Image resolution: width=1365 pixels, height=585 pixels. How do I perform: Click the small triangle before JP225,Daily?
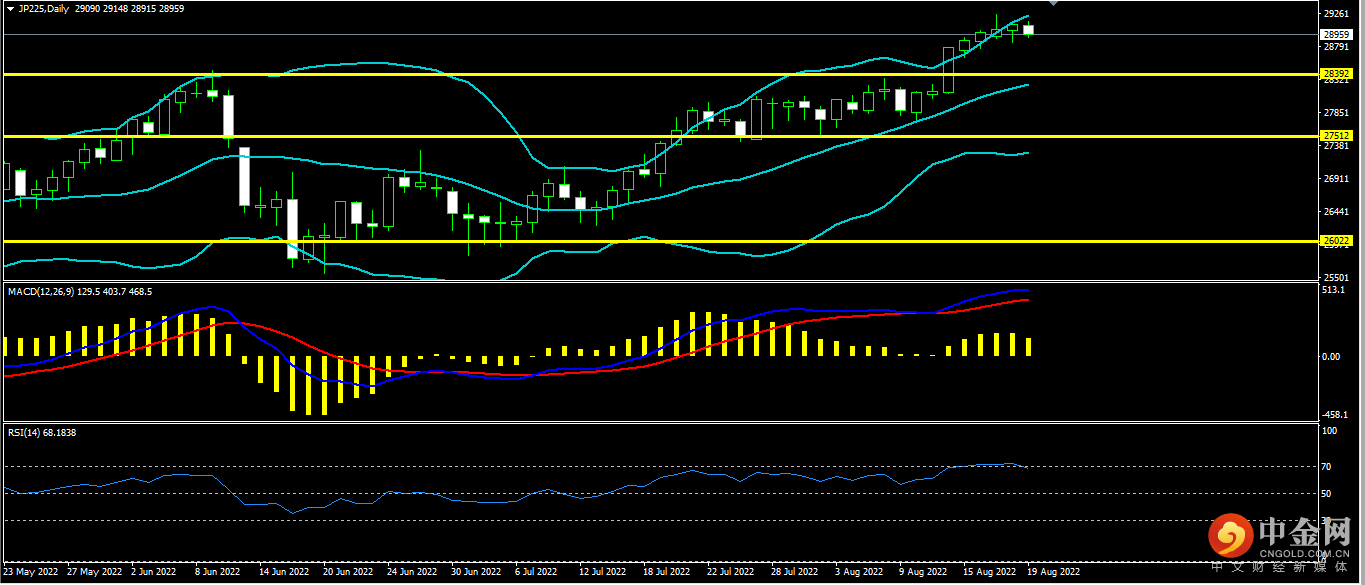pos(11,8)
